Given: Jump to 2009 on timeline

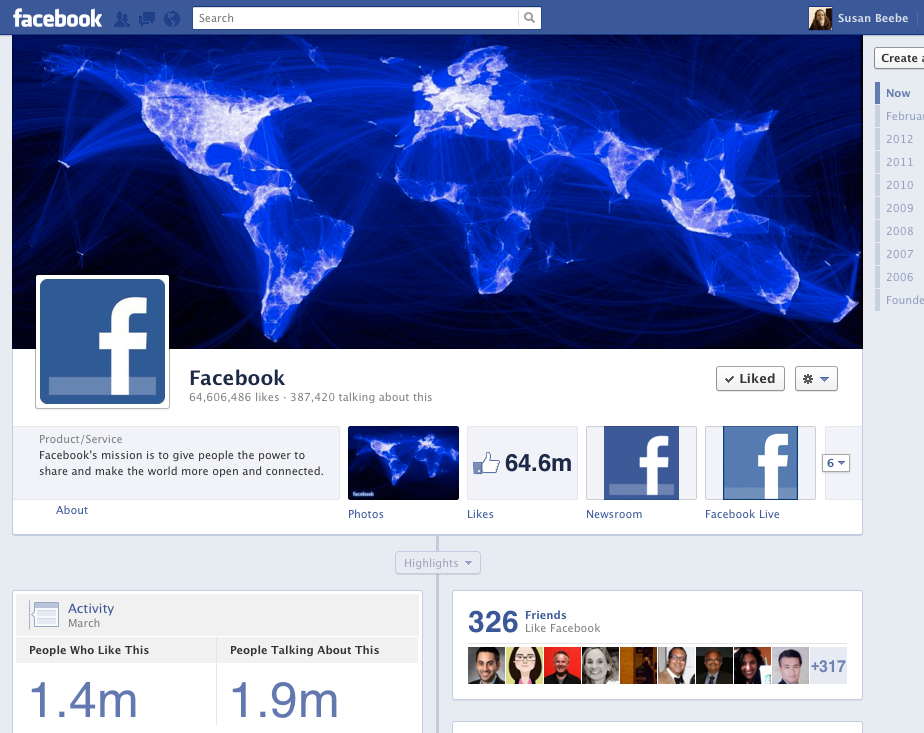Looking at the screenshot, I should [899, 208].
